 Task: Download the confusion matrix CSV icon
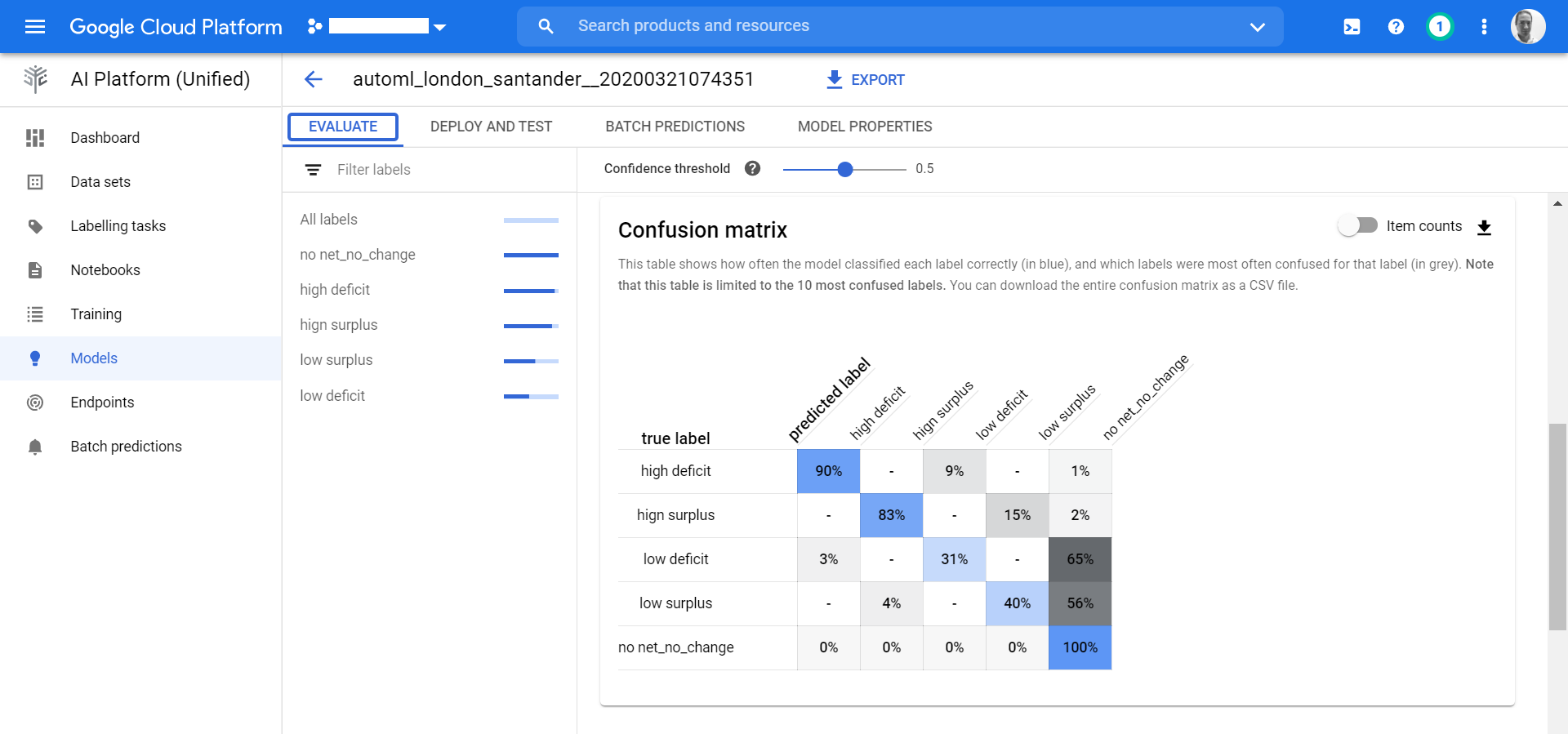[1485, 227]
